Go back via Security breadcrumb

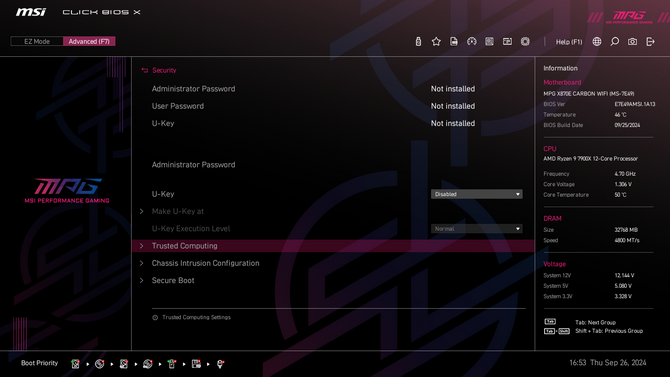[164, 71]
